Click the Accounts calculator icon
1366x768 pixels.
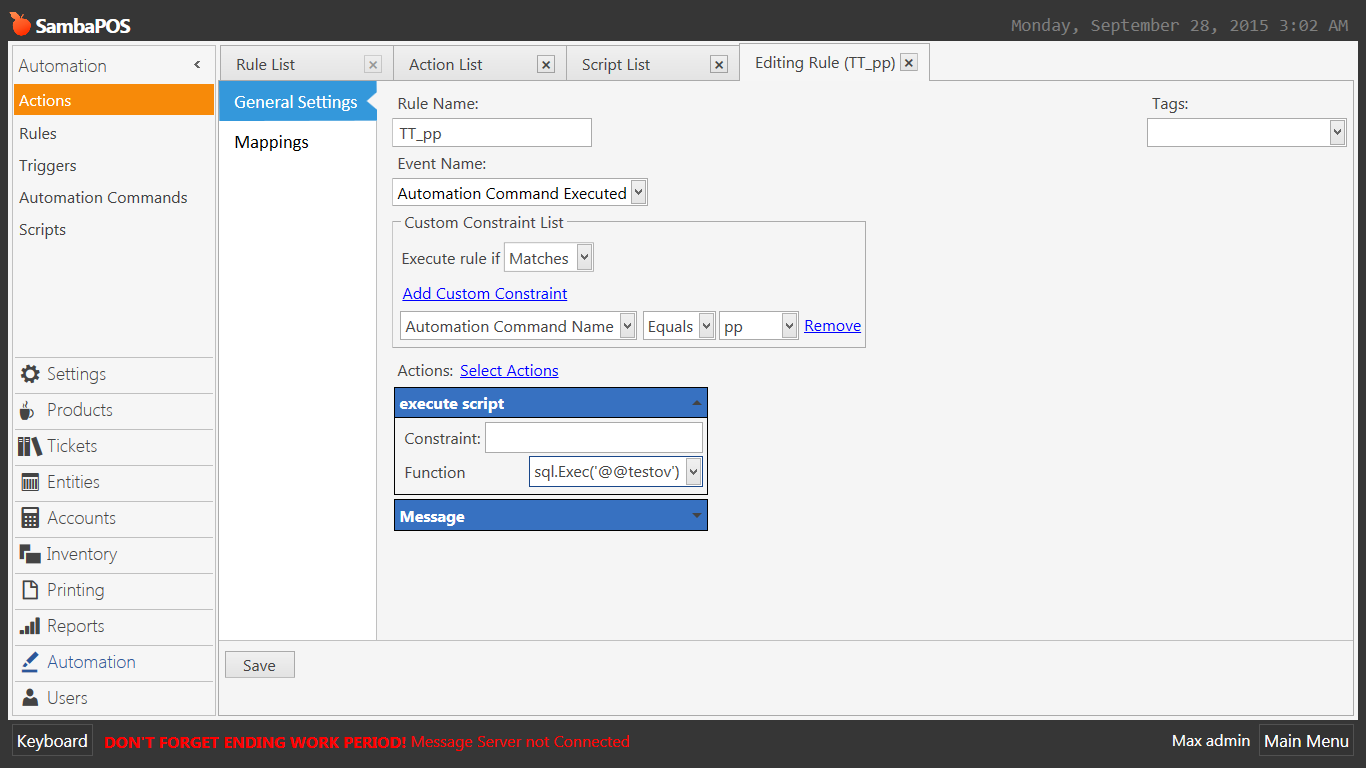pos(30,518)
